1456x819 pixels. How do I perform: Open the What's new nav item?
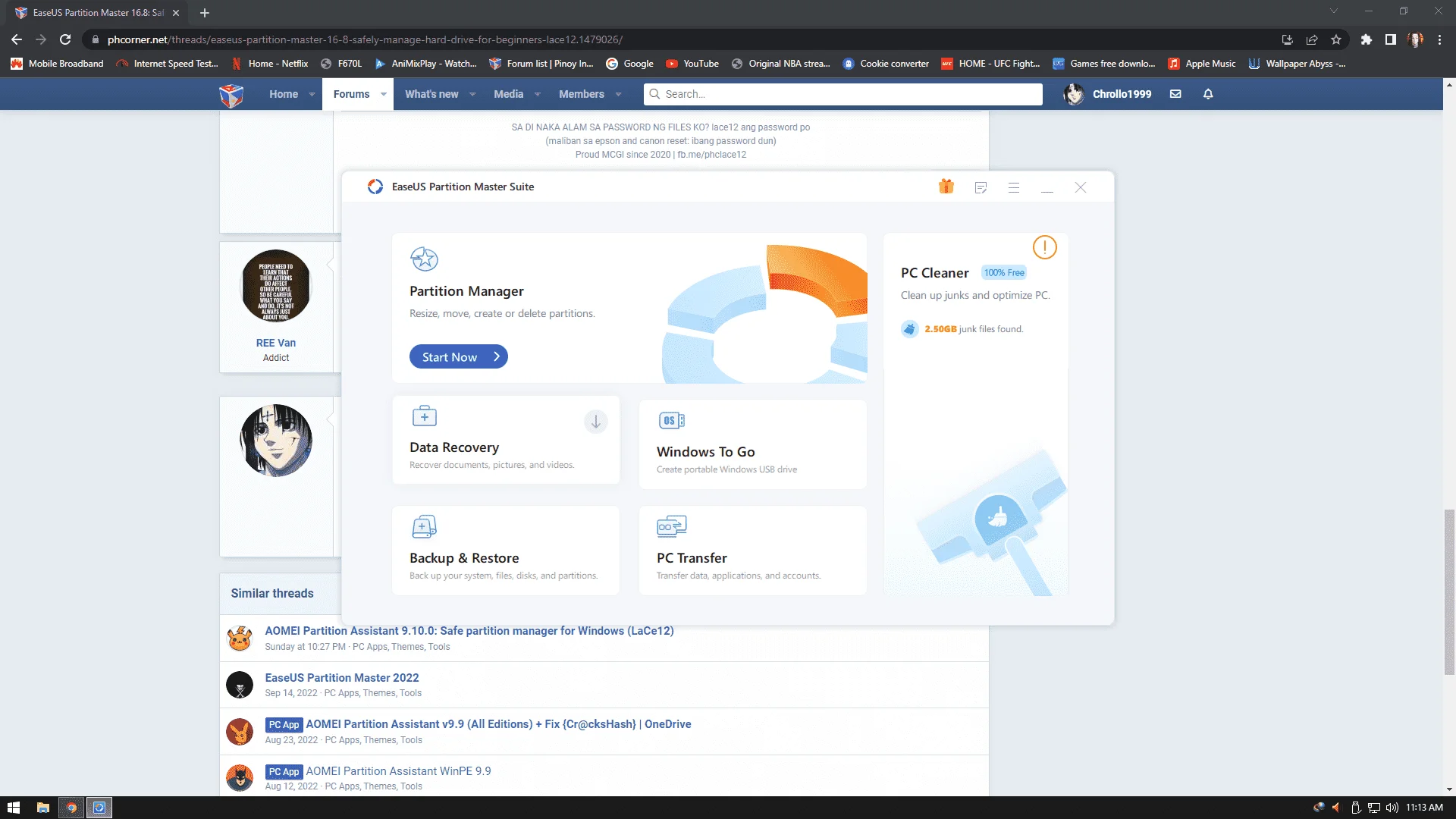pyautogui.click(x=431, y=94)
